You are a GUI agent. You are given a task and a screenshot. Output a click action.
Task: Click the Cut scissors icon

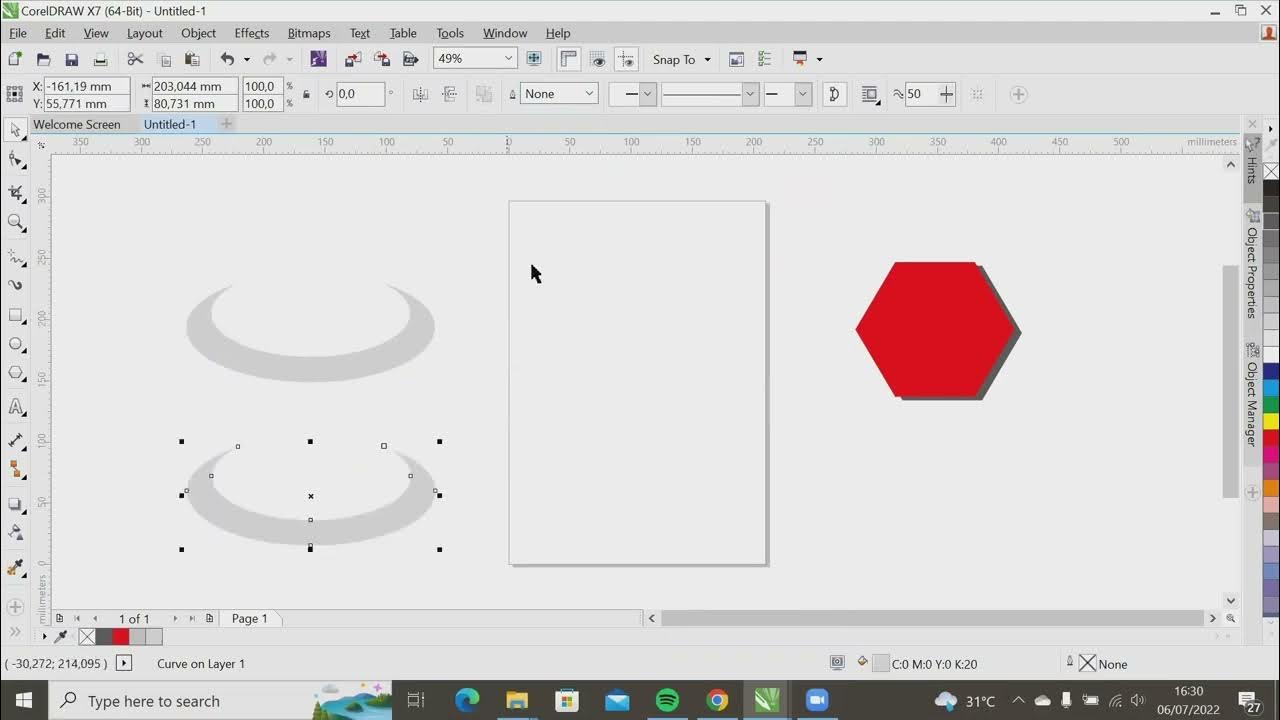tap(135, 59)
